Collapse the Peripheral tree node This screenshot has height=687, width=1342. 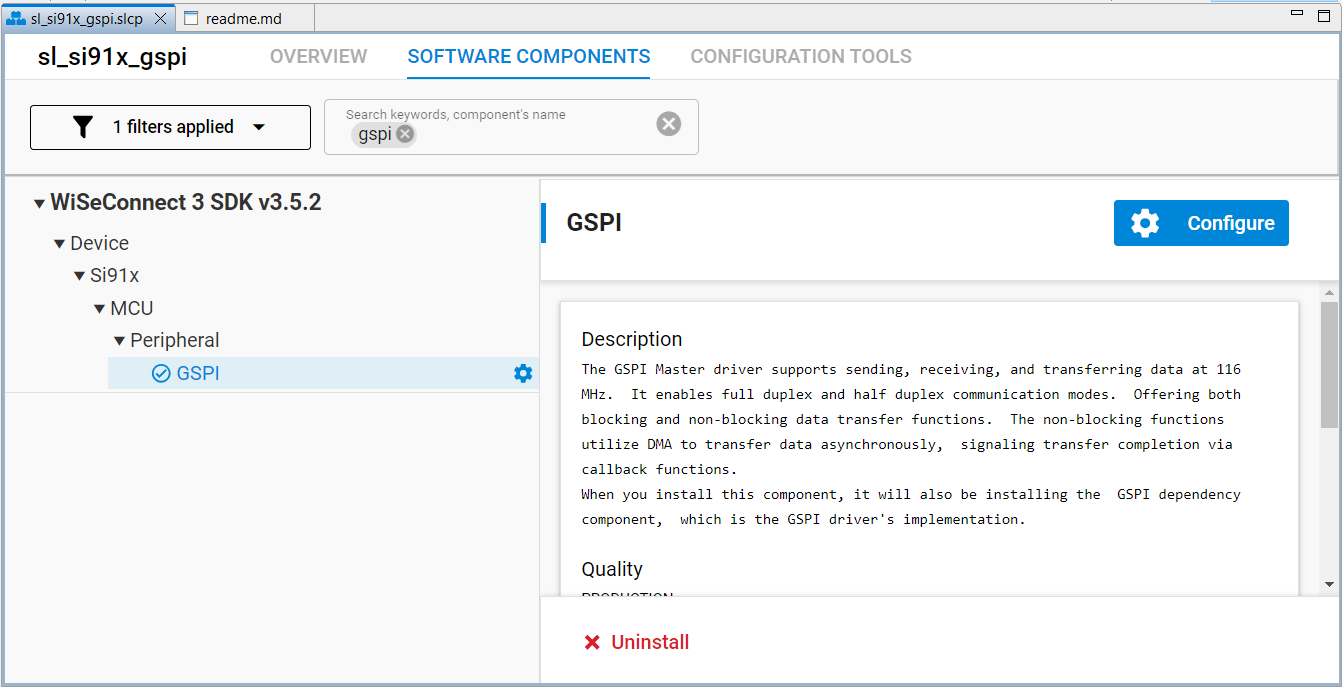[x=118, y=340]
